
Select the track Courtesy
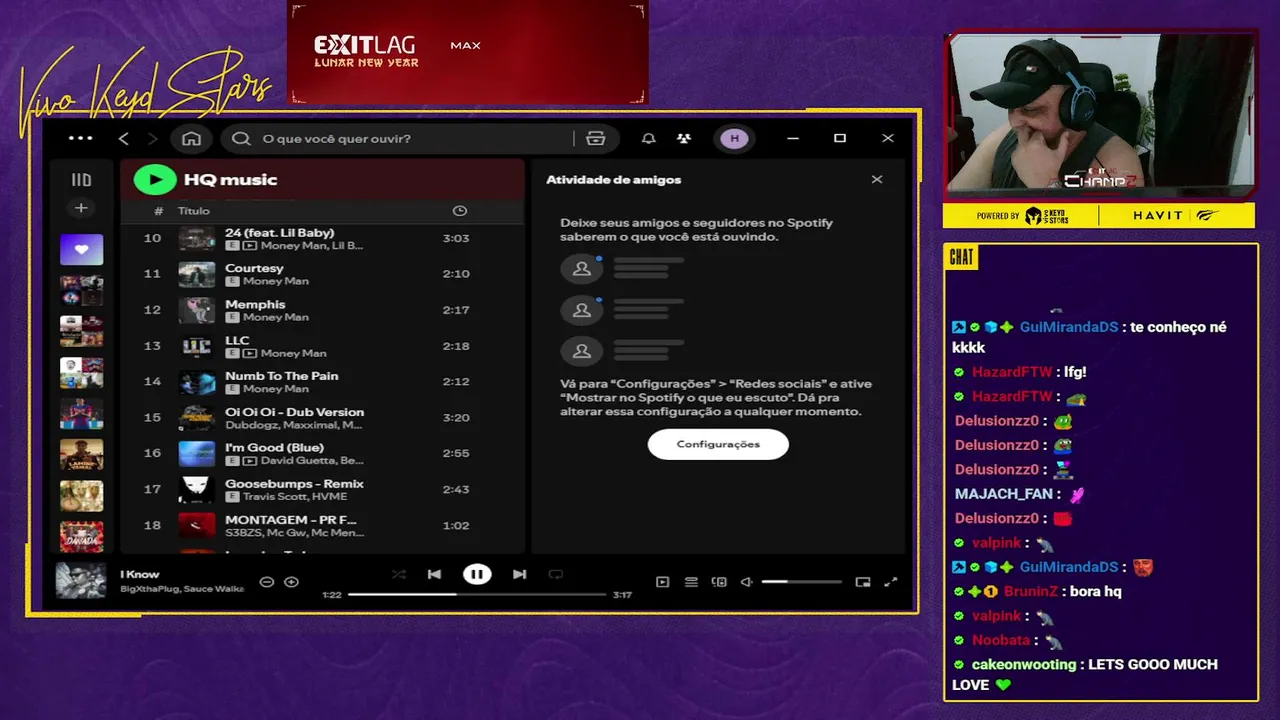[x=322, y=274]
